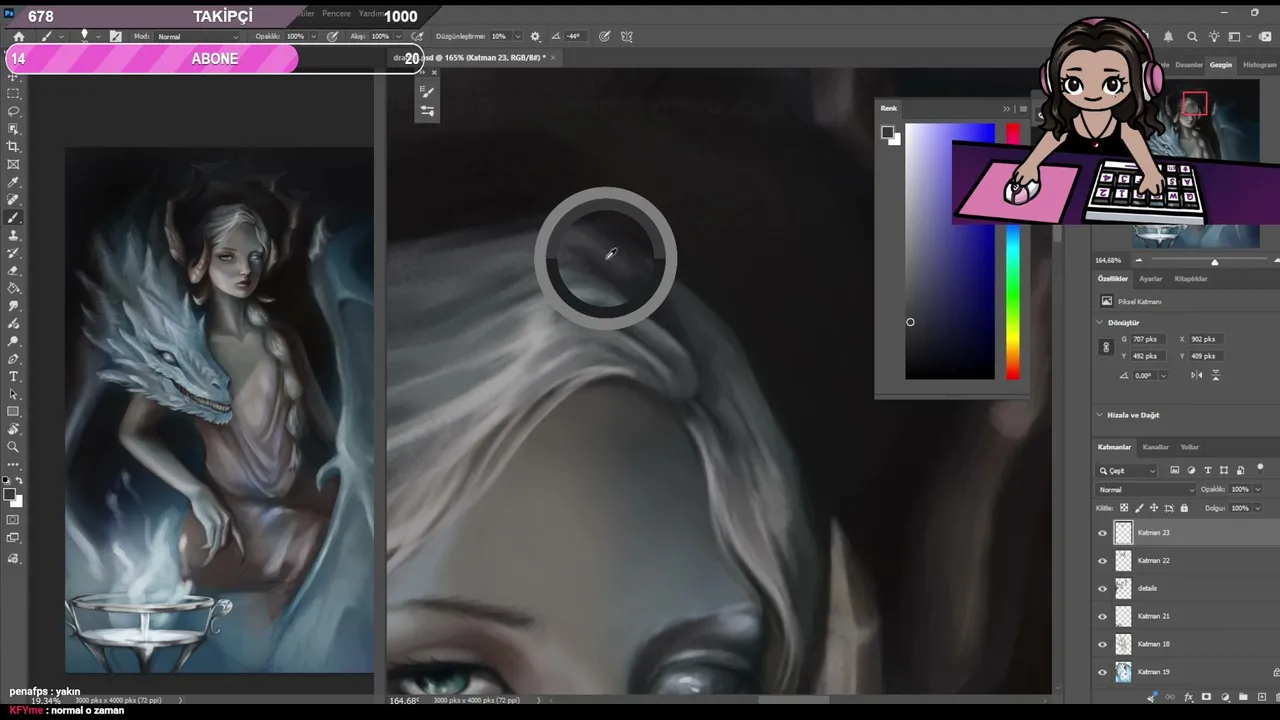Go to Photoshop Home screen icon
Screen dimensions: 1280x720
tap(18, 37)
